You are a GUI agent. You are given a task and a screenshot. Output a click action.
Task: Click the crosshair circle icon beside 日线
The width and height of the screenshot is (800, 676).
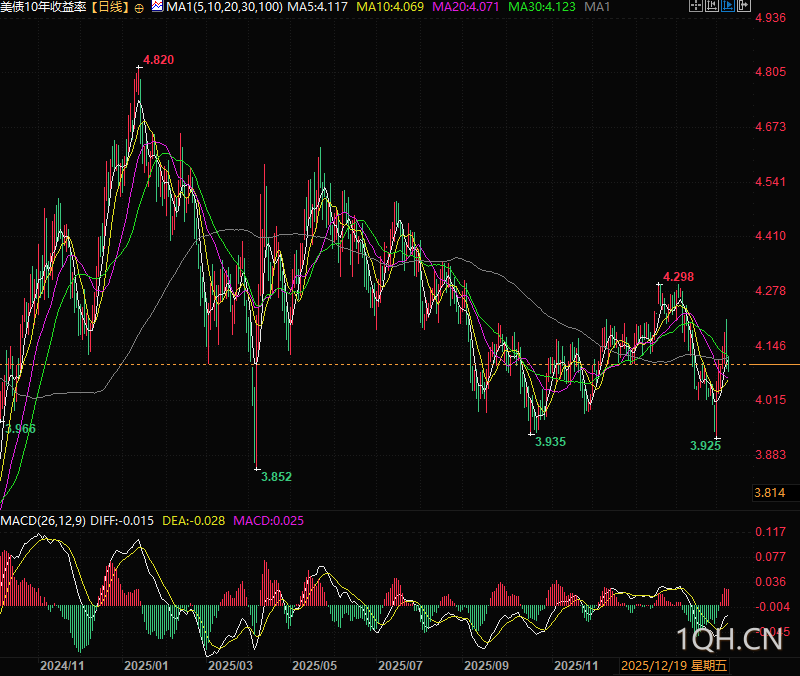(138, 8)
